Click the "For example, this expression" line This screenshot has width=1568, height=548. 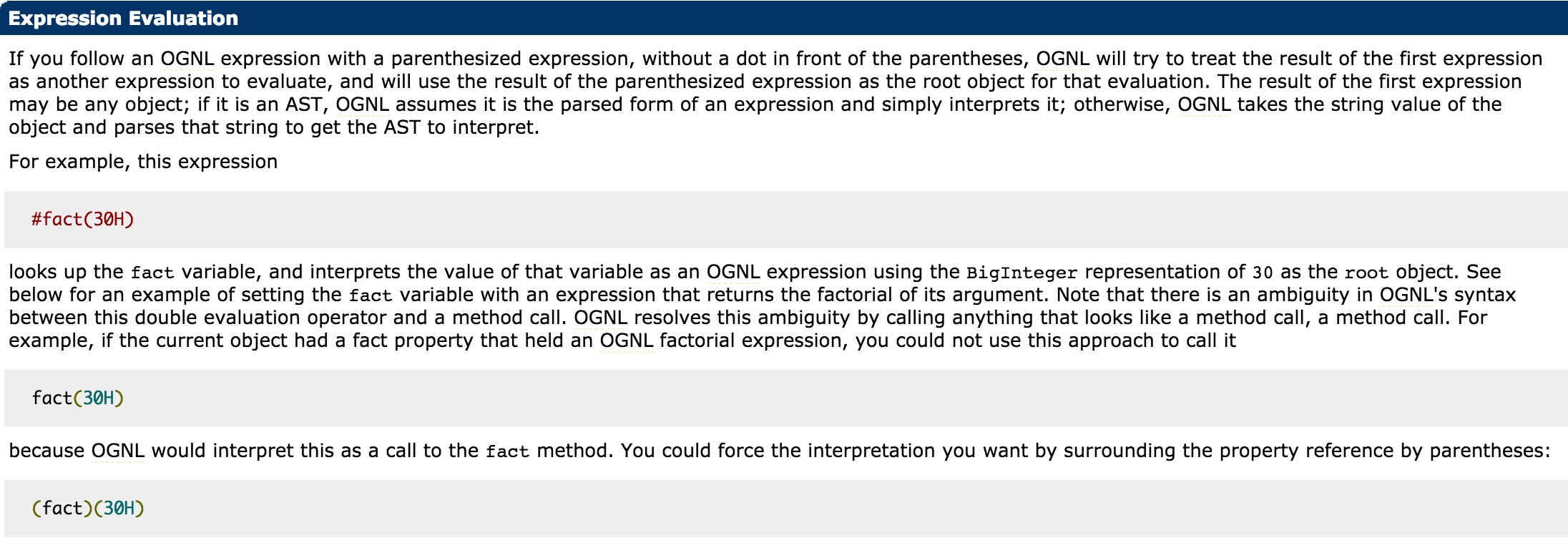coord(143,162)
